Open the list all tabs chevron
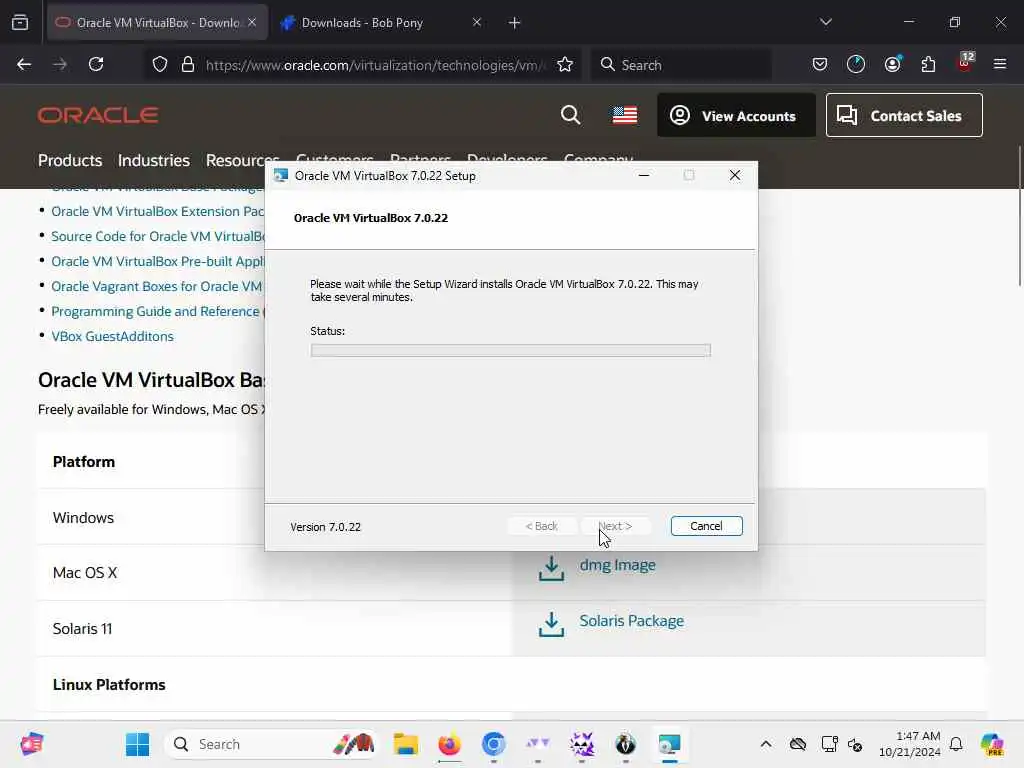1024x768 pixels. [825, 22]
